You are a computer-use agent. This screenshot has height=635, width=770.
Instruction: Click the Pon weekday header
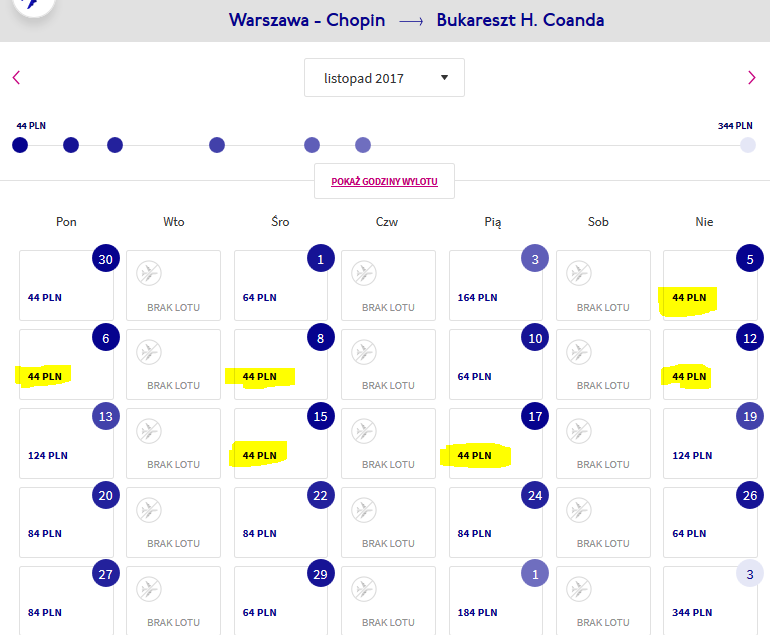66,222
